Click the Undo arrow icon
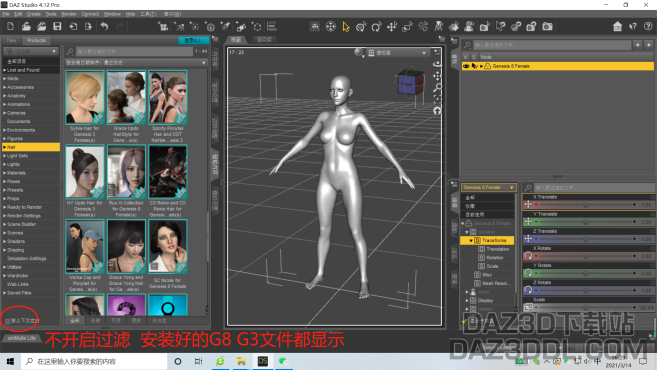This screenshot has height=370, width=657. click(x=104, y=26)
